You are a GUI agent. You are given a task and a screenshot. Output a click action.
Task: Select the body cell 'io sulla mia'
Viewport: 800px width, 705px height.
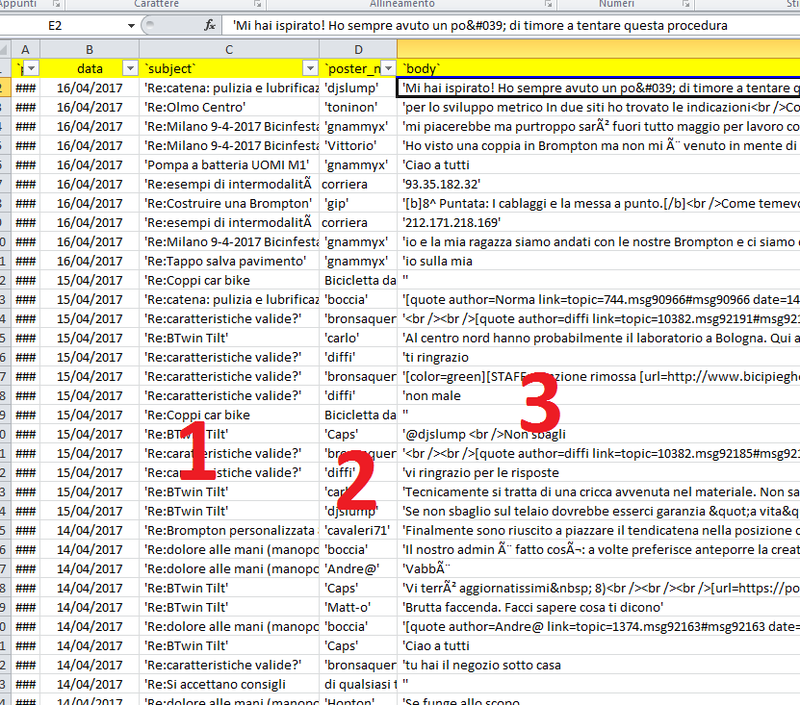point(598,261)
